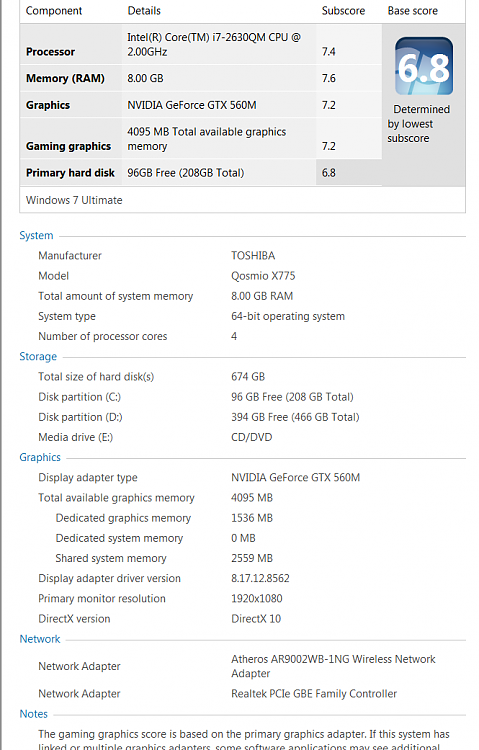Select the Gaming graphics row label

tap(68, 146)
